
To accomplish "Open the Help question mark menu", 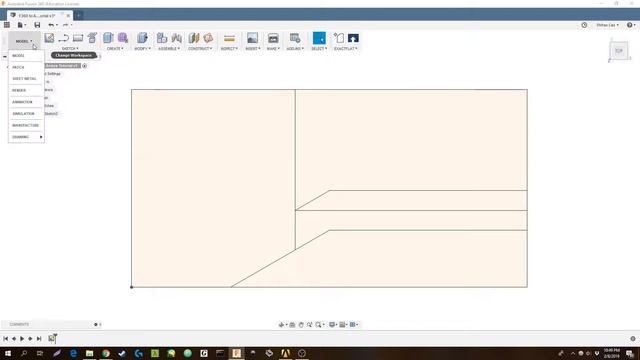I will point(631,25).
